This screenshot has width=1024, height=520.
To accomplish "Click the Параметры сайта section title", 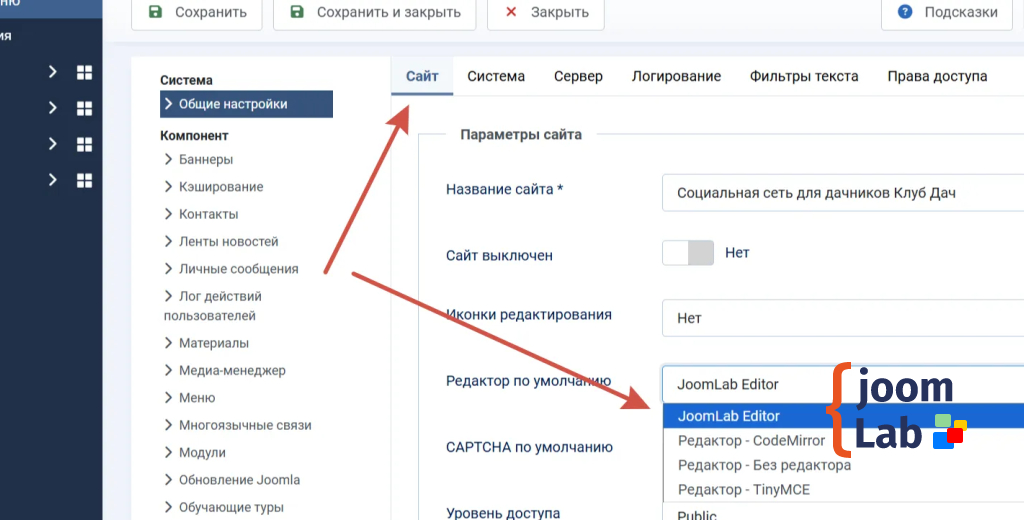I will pyautogui.click(x=520, y=135).
